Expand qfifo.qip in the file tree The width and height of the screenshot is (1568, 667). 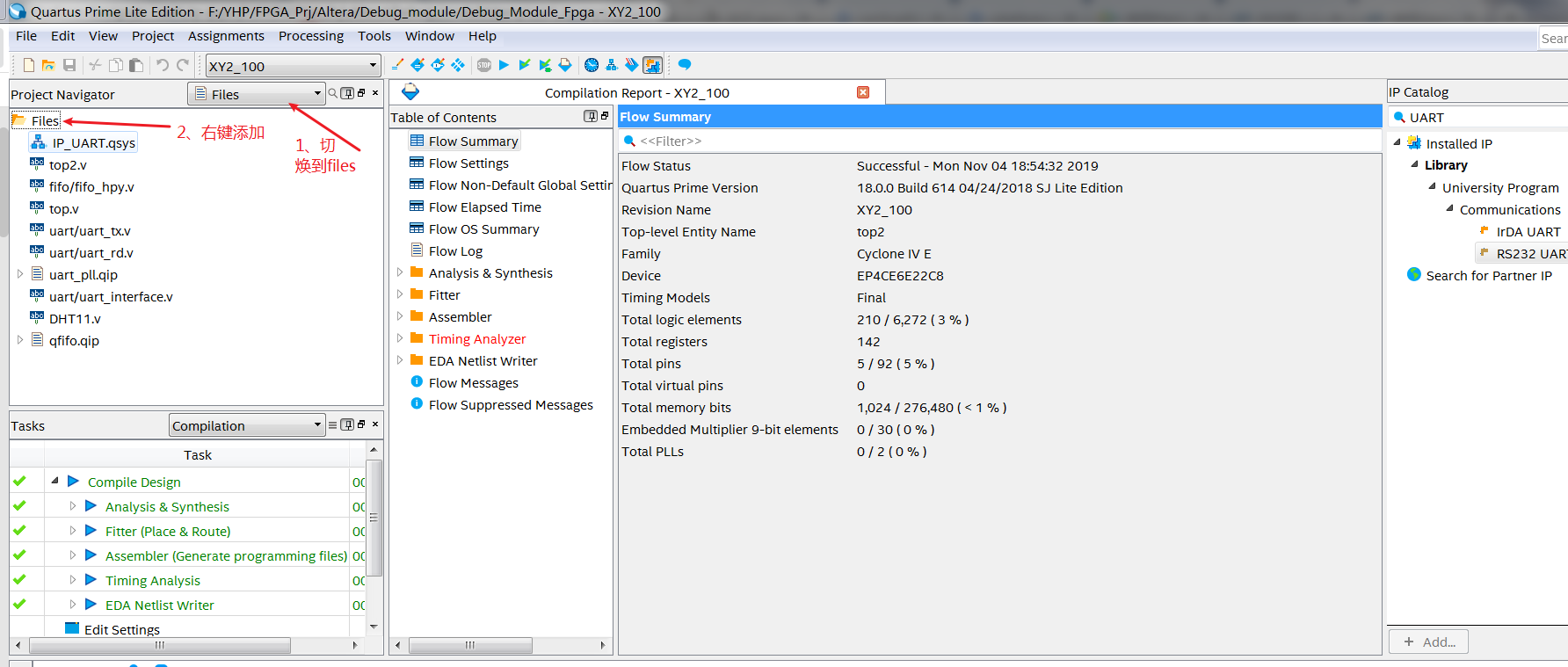click(20, 340)
